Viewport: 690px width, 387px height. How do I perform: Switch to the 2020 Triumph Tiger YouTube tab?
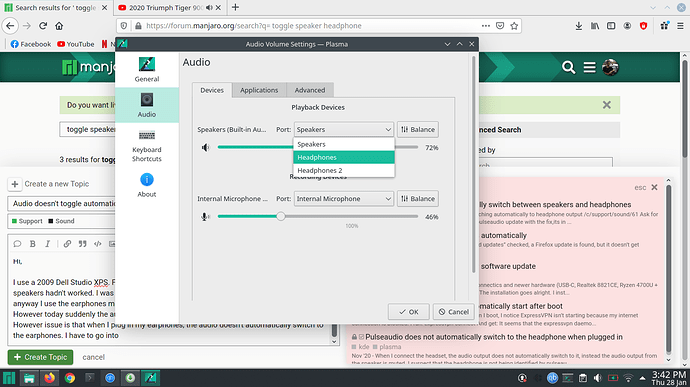pos(169,7)
